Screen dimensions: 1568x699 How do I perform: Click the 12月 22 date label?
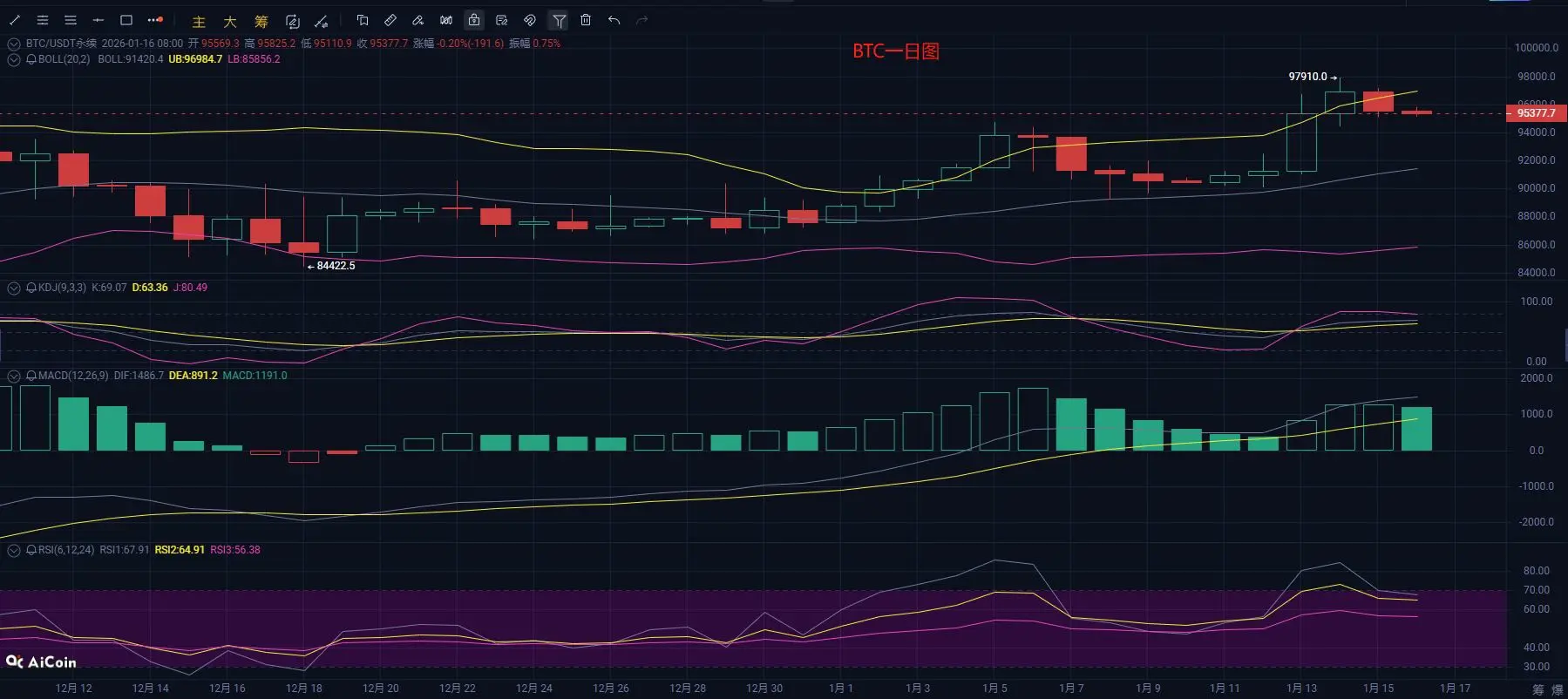(458, 689)
